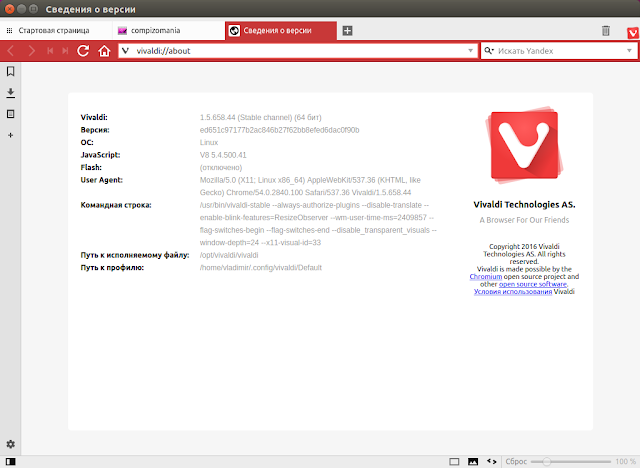Screen dimensions: 640x468
Task: Click the /home/vladimir/.config/vivaldi/Default path
Action: click(260, 268)
